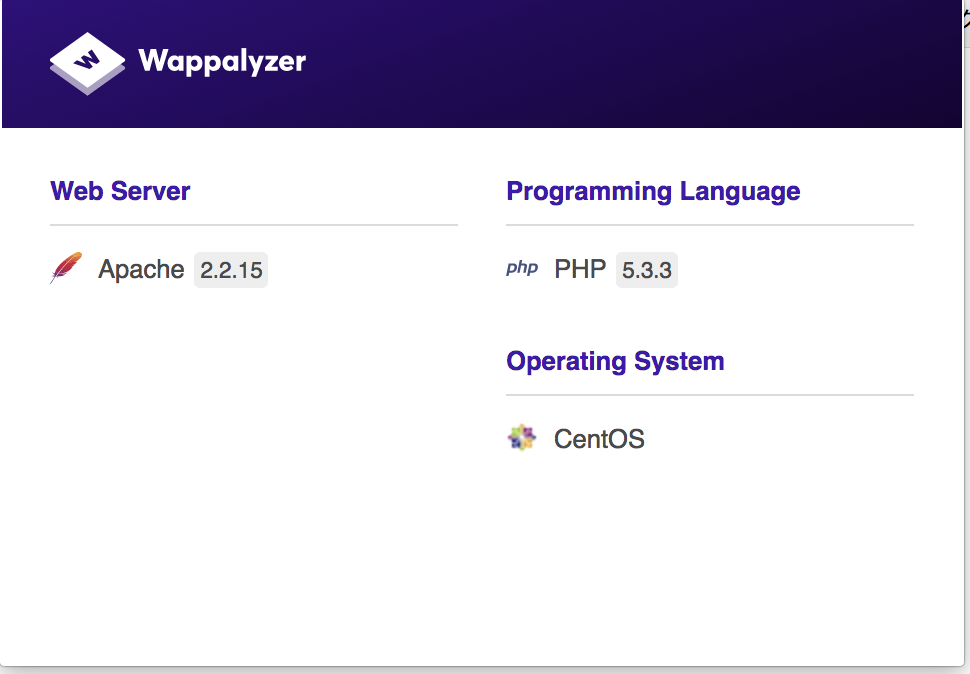Open the PHP technology link
This screenshot has height=674, width=970.
[x=580, y=270]
